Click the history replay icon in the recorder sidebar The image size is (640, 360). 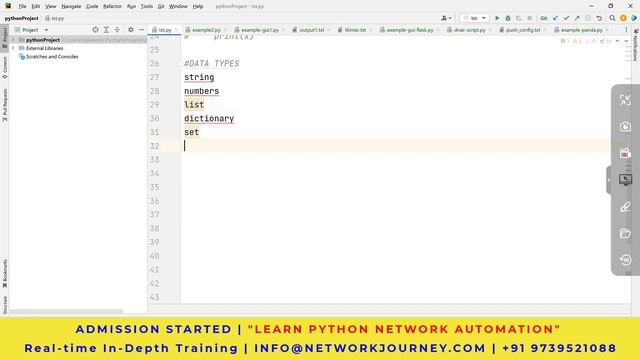pos(625,260)
